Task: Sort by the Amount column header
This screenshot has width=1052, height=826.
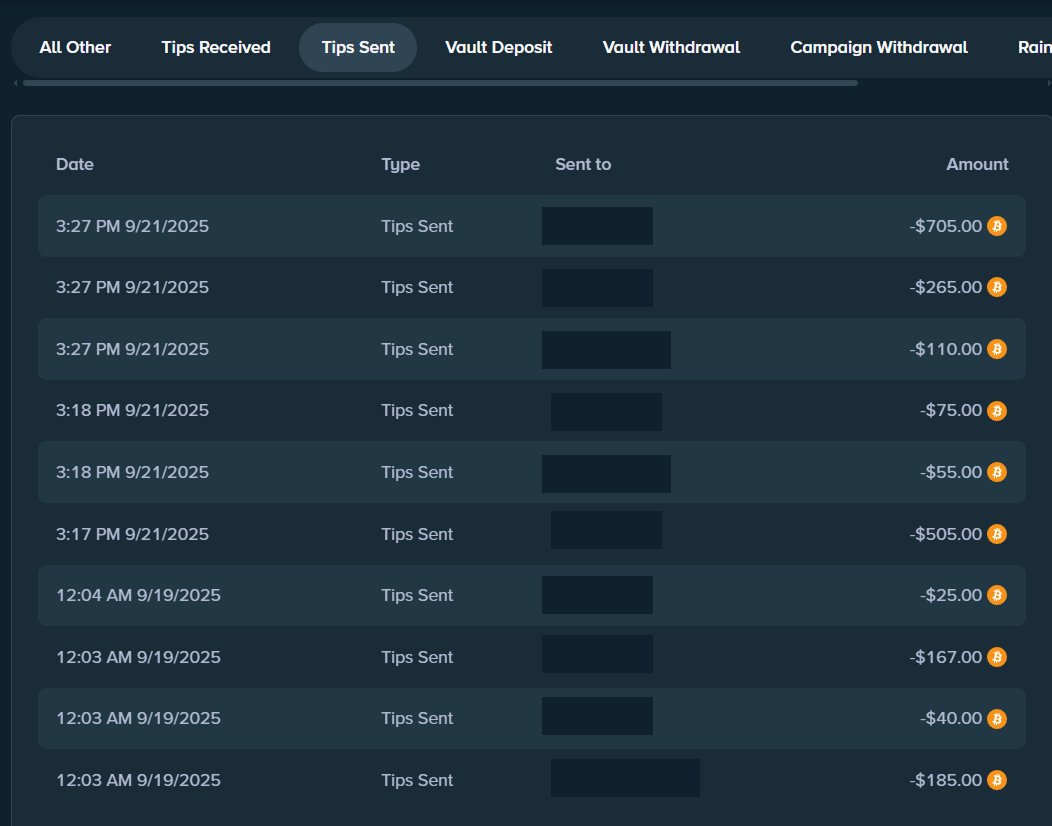Action: point(977,164)
